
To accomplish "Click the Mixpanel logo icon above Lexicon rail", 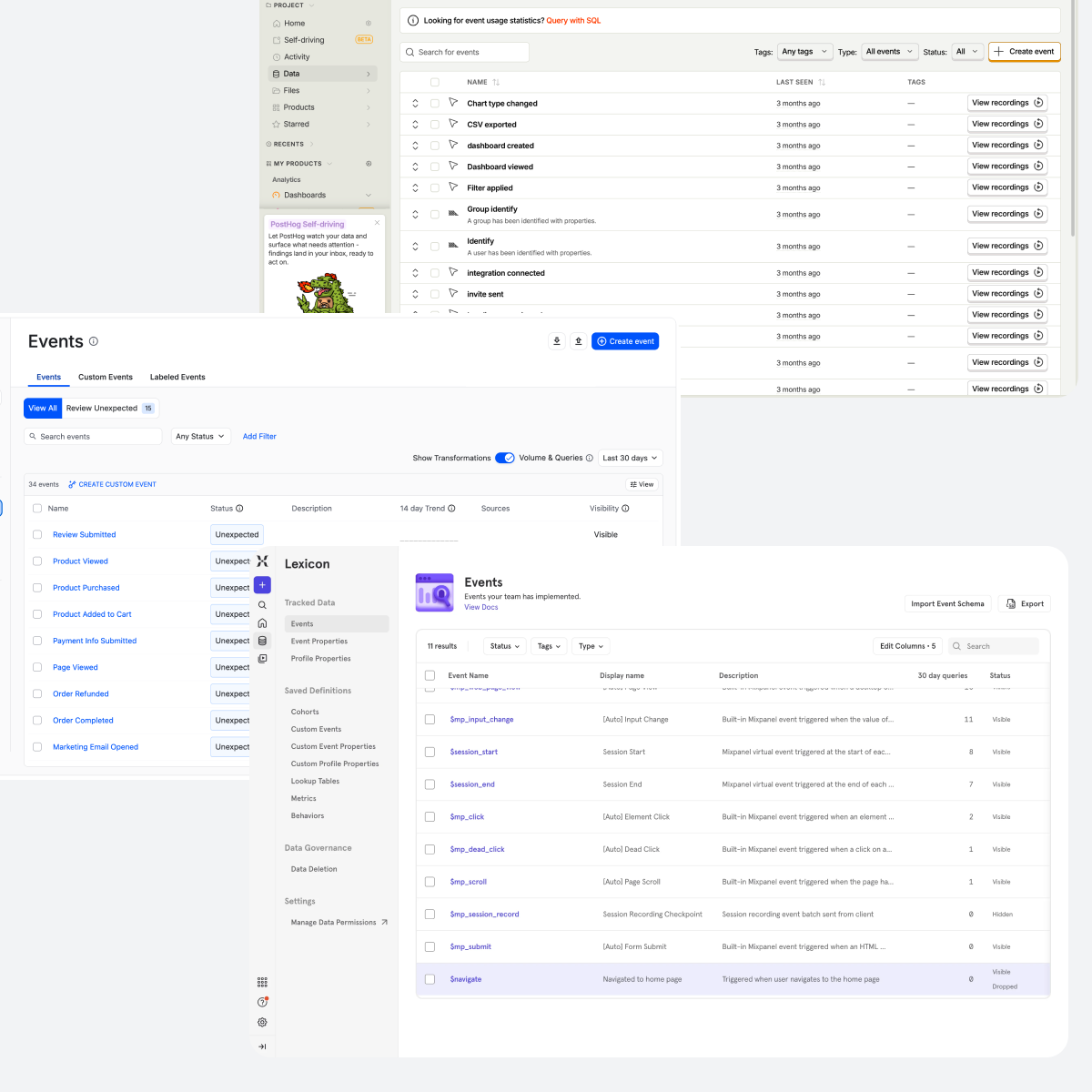I will click(x=262, y=561).
